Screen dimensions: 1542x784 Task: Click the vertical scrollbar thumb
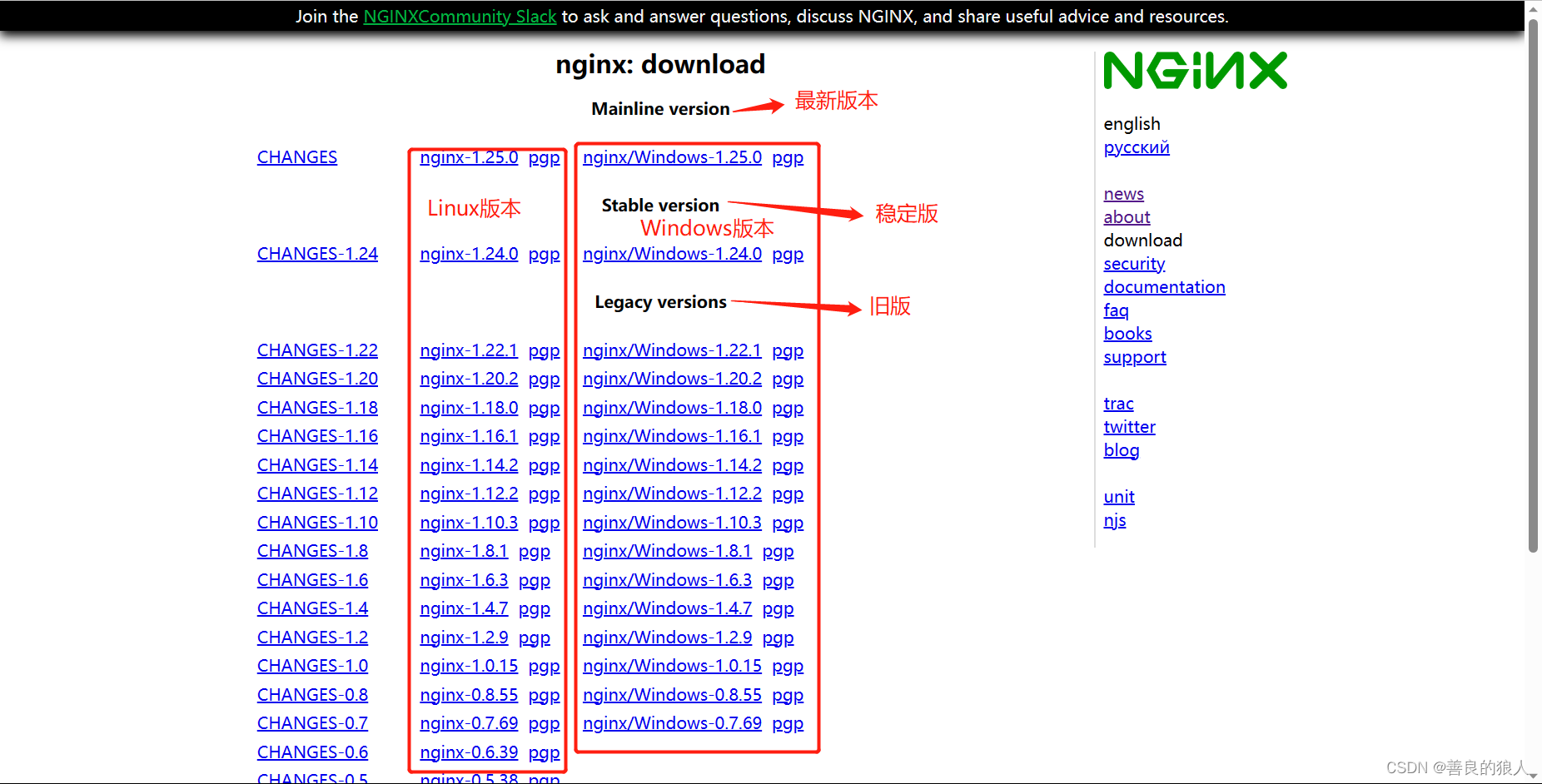pyautogui.click(x=1533, y=285)
